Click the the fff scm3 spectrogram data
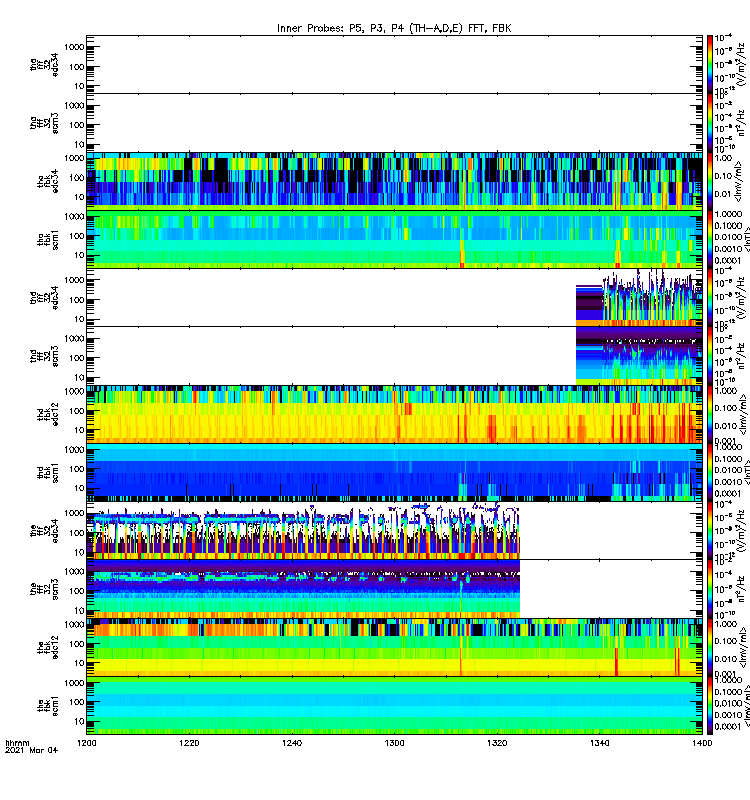This screenshot has height=800, width=750. point(303,589)
